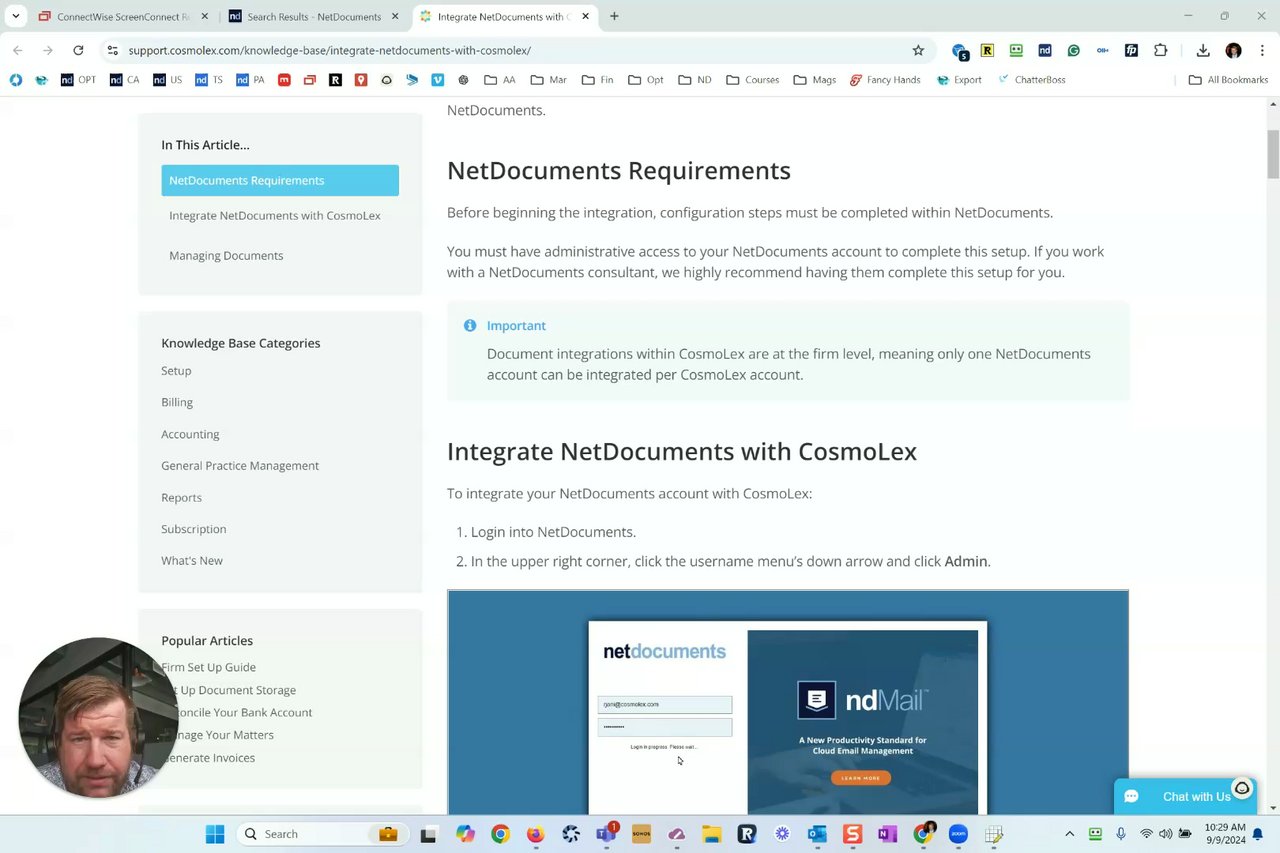Open Zoom from the taskbar
The height and width of the screenshot is (853, 1280).
(x=958, y=834)
